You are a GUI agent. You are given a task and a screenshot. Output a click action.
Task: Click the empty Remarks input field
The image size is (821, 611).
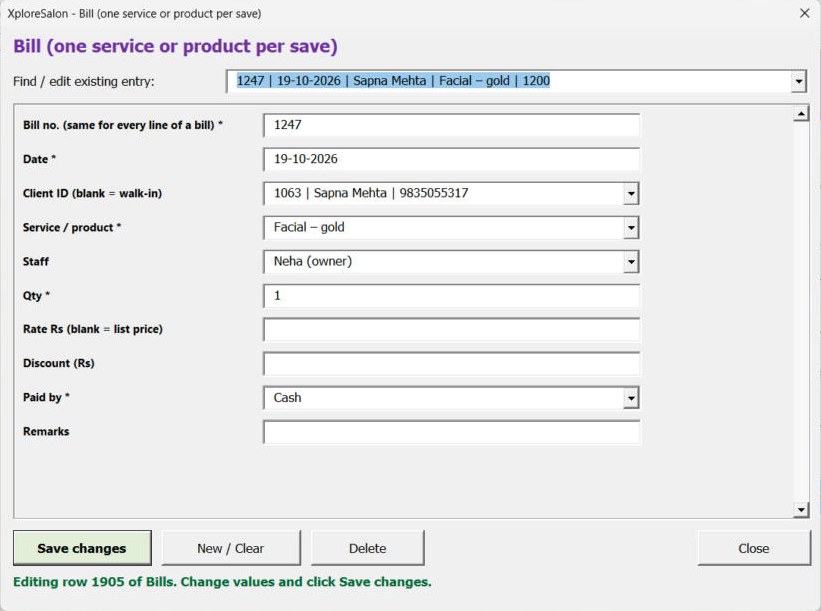pyautogui.click(x=451, y=432)
